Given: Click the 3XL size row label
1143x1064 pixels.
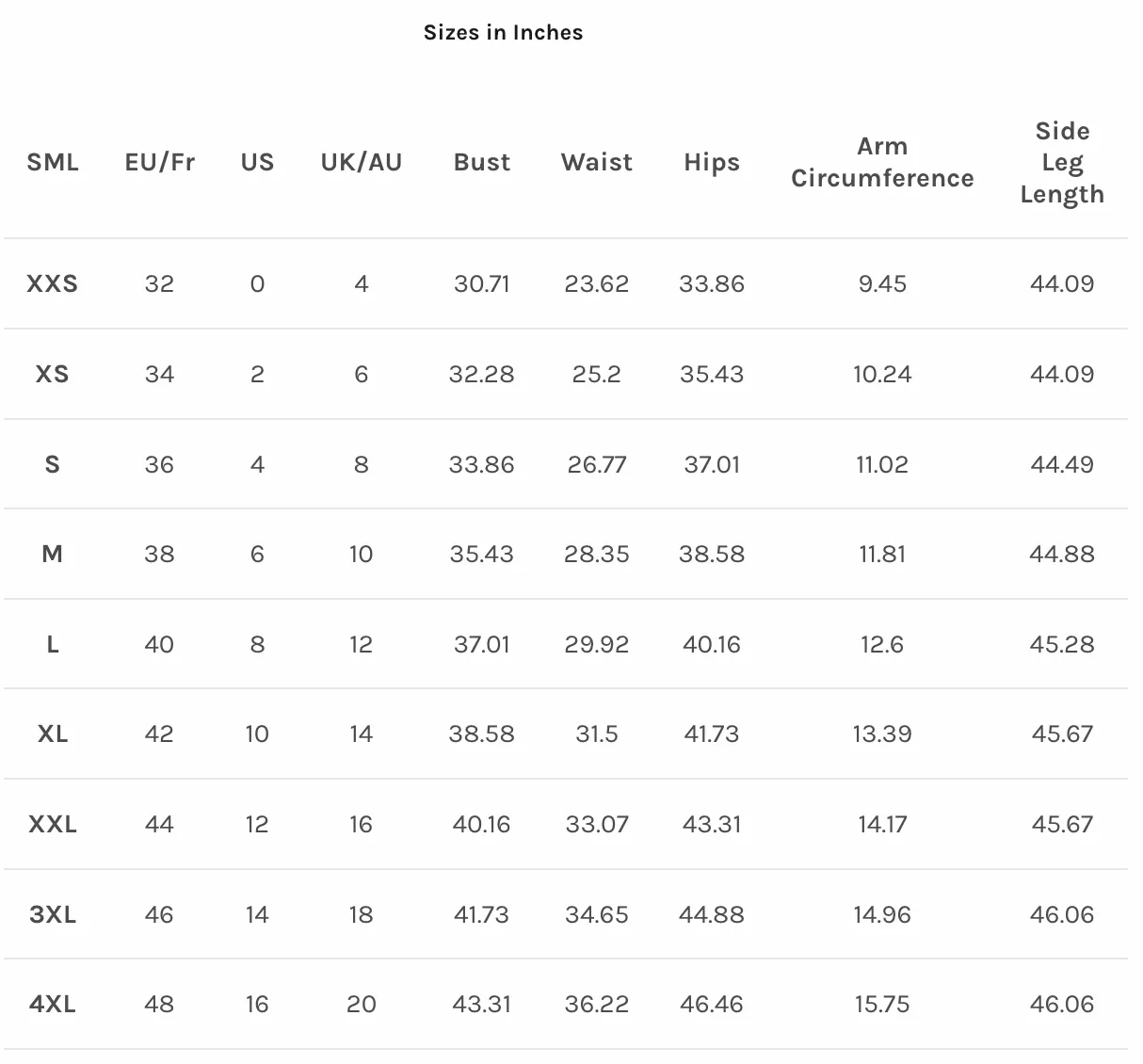Looking at the screenshot, I should (53, 914).
